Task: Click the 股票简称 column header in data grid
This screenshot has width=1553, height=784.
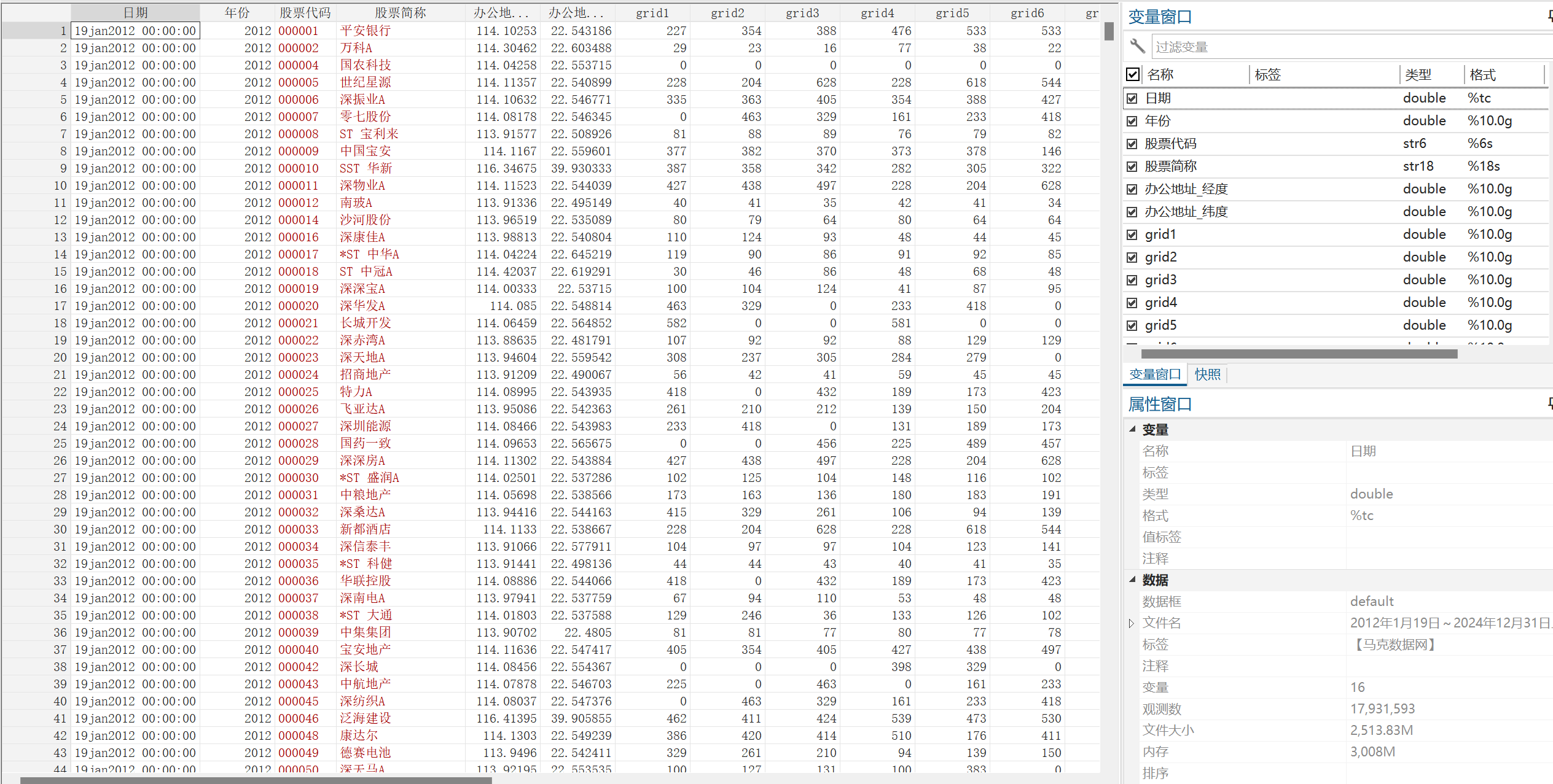Action: point(400,13)
